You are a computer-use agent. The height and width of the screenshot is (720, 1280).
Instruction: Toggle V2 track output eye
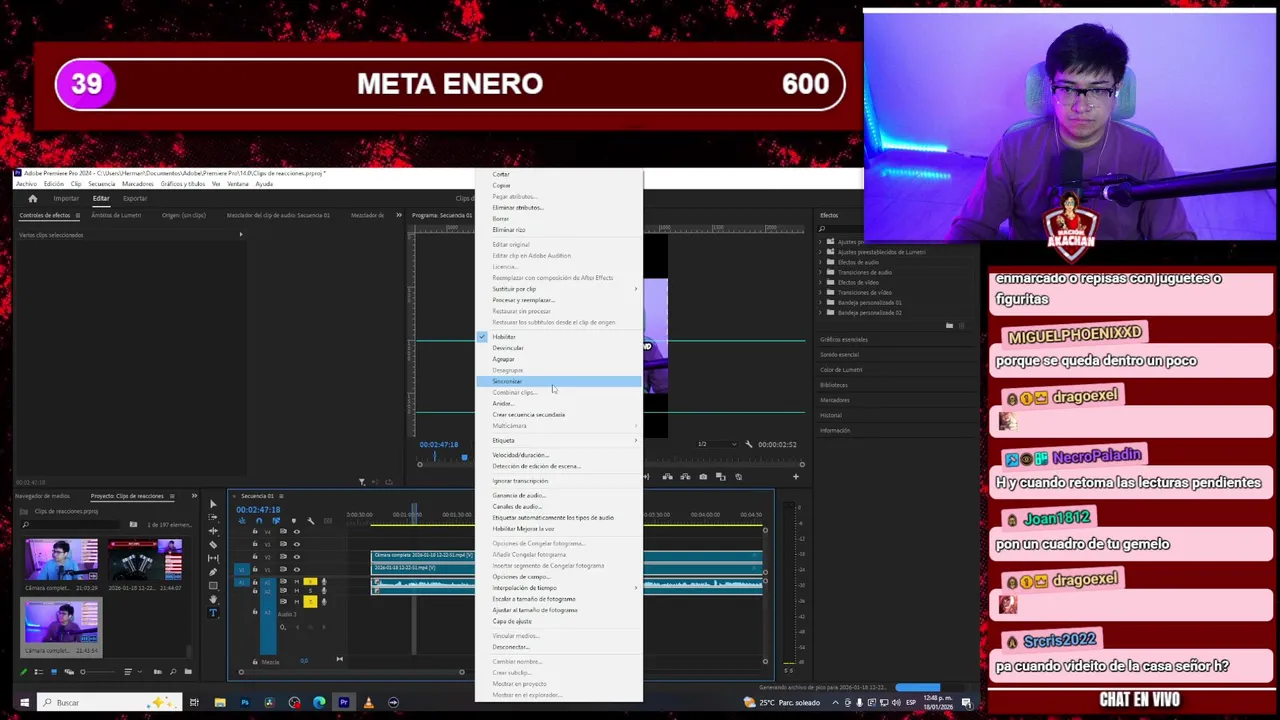297,557
